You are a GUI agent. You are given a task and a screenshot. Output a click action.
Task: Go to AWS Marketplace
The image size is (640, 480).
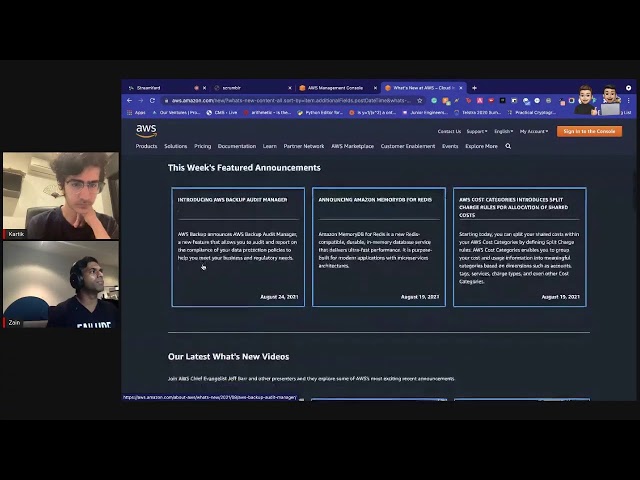pyautogui.click(x=352, y=146)
